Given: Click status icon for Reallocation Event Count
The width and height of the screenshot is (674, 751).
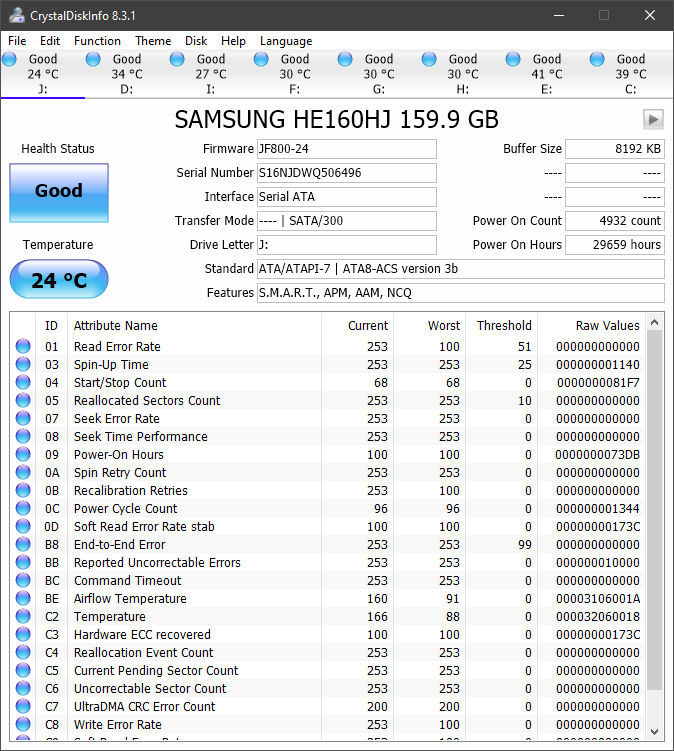Looking at the screenshot, I should pos(23,652).
